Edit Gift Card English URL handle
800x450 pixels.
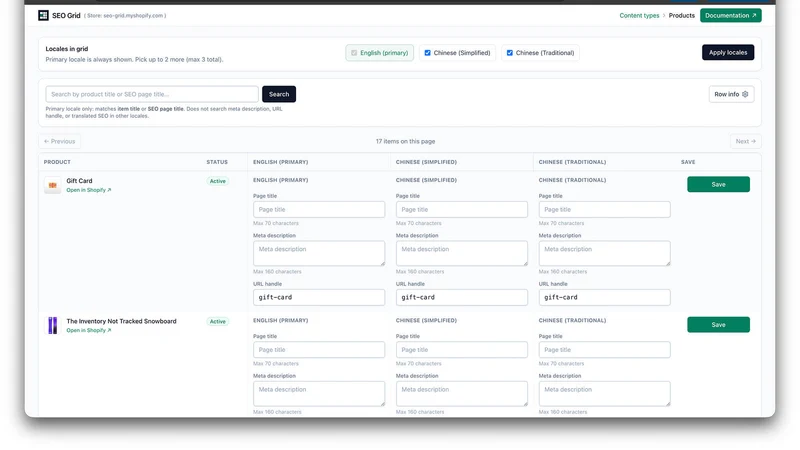point(319,297)
